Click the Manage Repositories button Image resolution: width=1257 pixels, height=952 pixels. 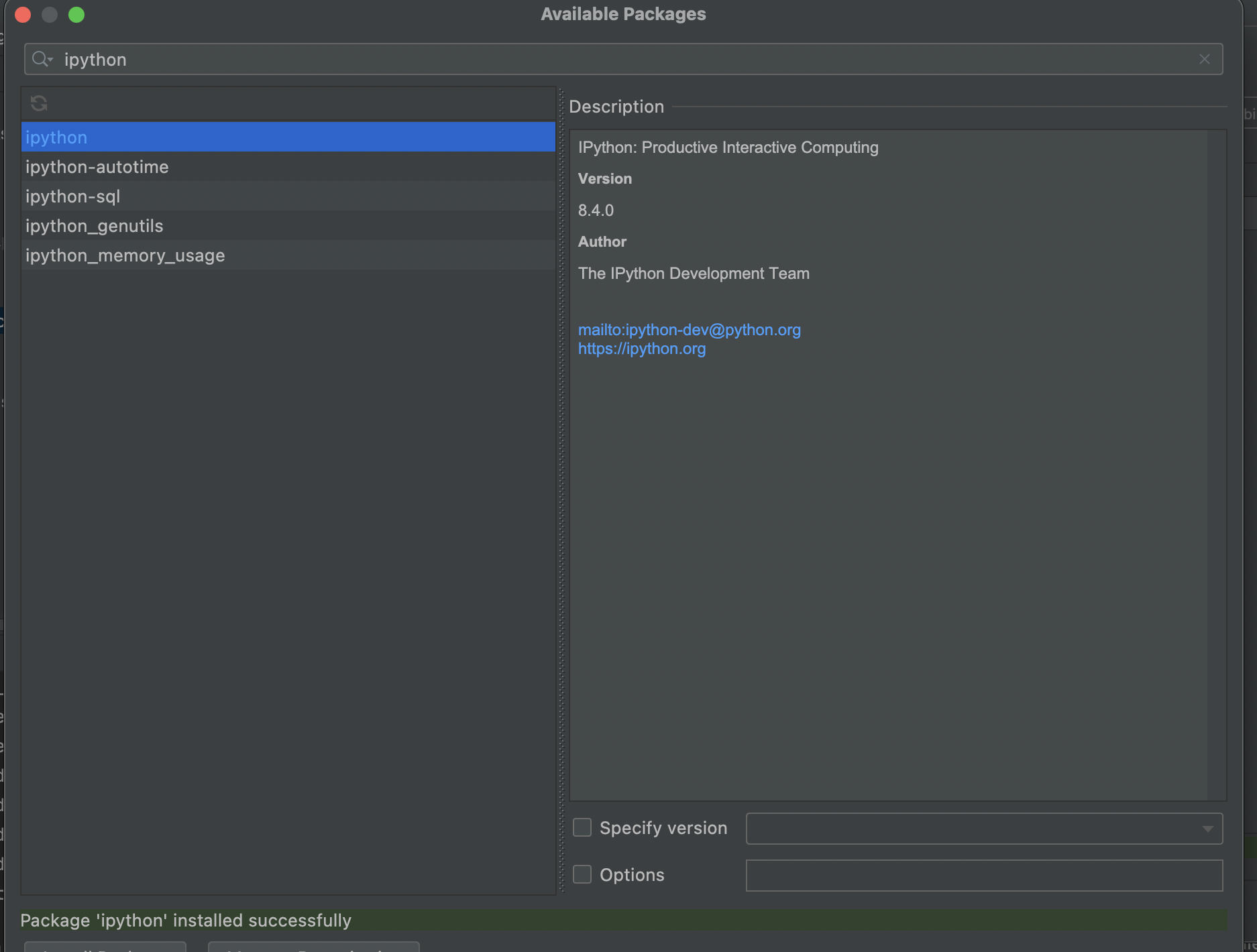313,947
